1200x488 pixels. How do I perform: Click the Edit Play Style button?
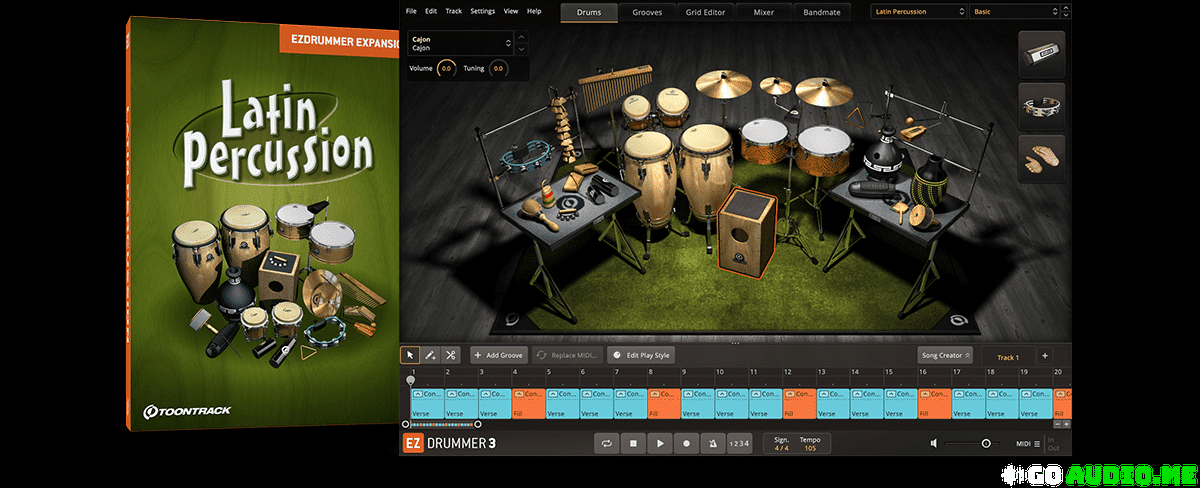(x=642, y=355)
